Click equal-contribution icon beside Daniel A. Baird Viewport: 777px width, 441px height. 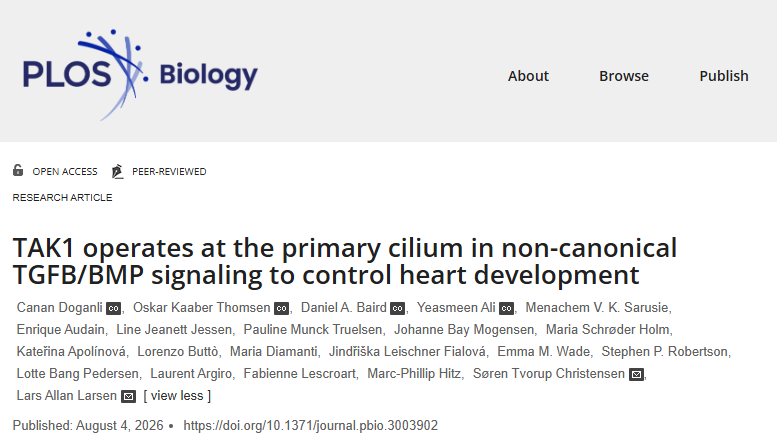397,308
